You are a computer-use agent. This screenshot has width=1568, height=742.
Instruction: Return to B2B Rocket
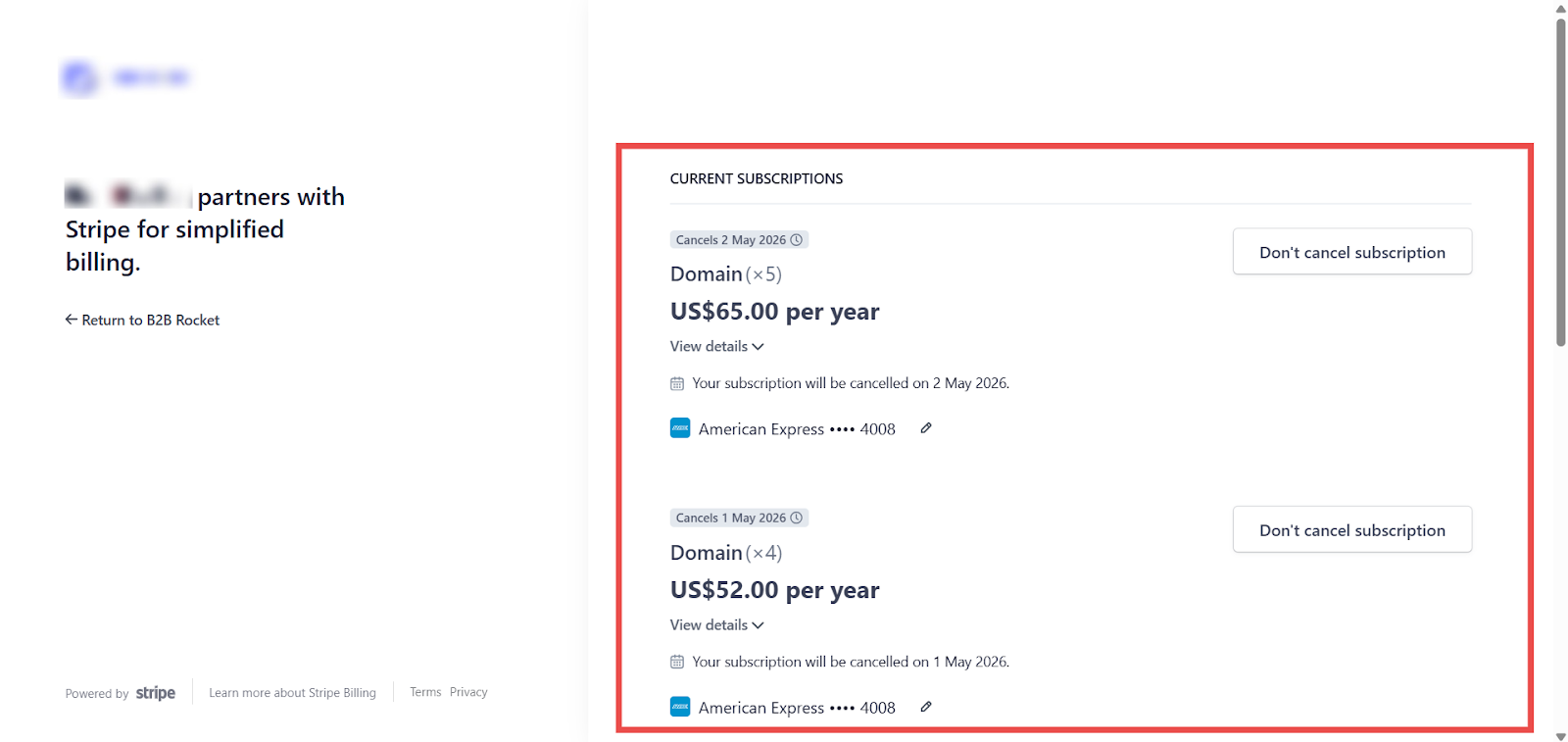coord(142,321)
